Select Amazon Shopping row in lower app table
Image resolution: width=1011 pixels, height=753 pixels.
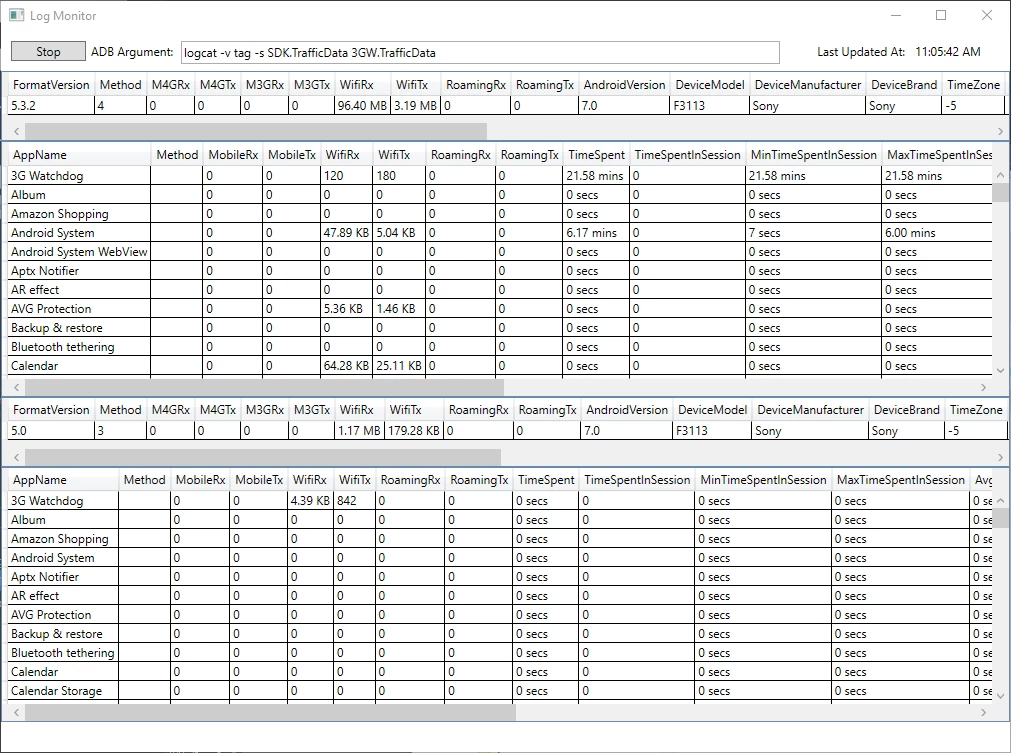click(x=500, y=538)
